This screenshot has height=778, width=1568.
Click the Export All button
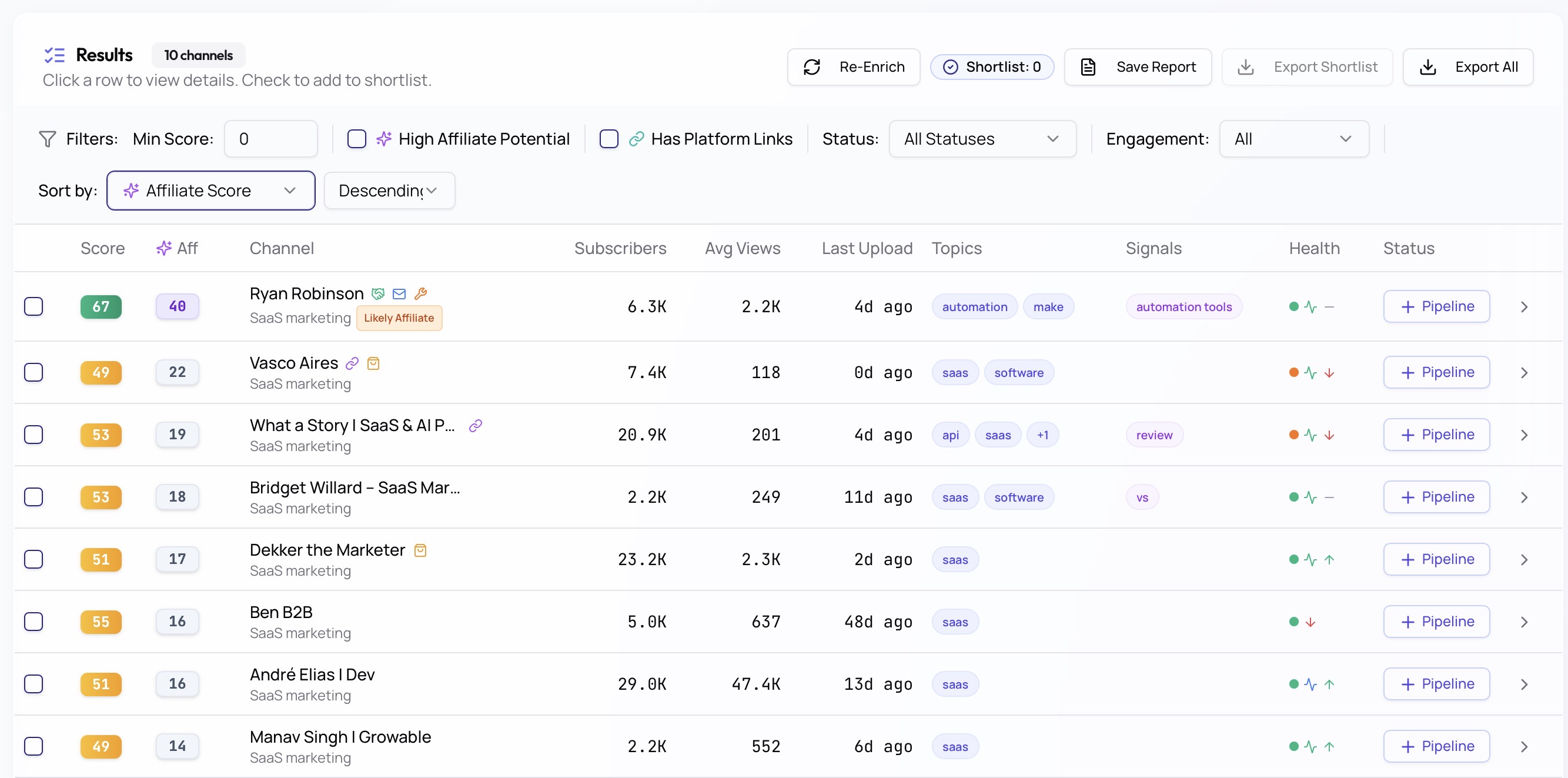pos(1467,67)
